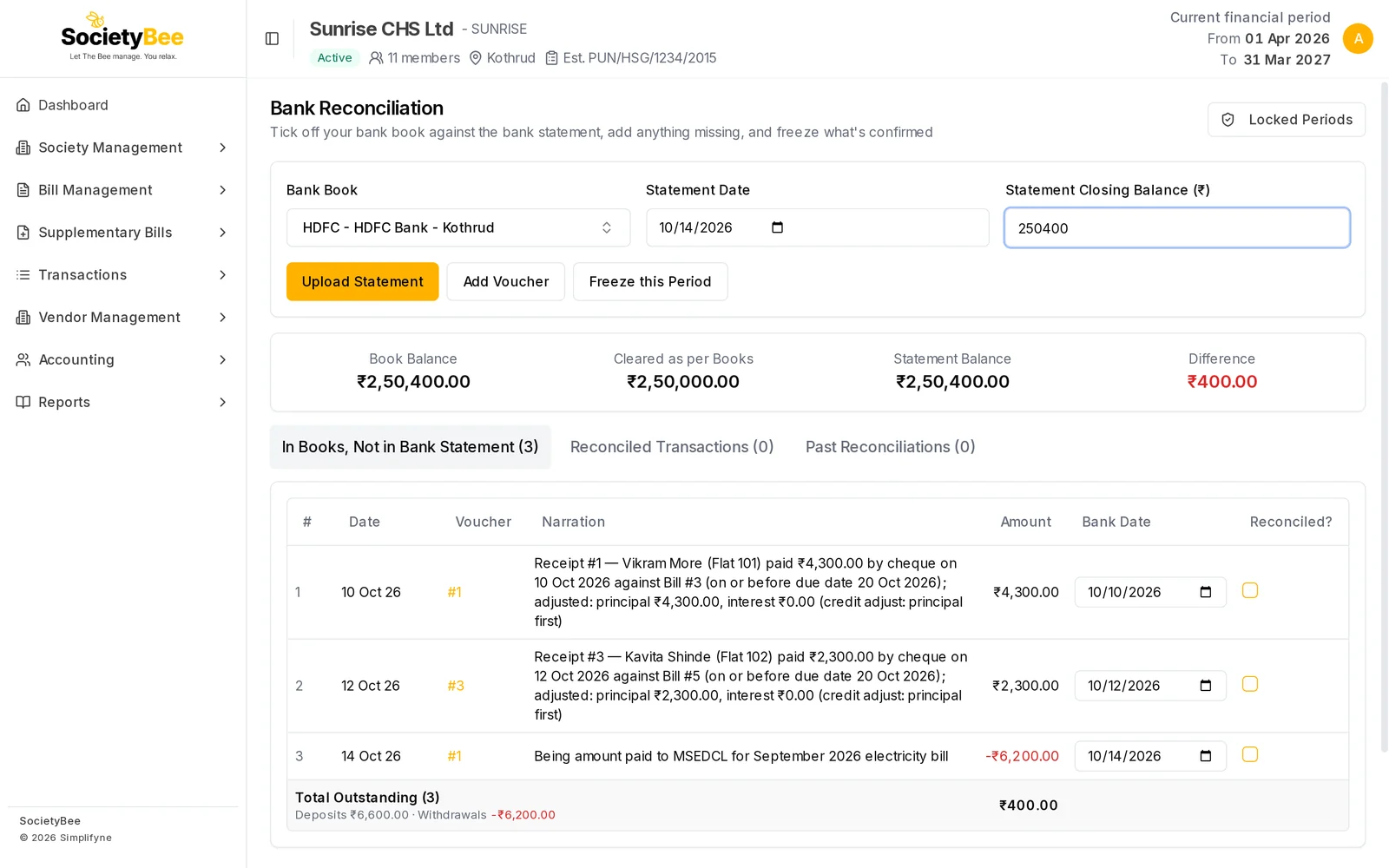Click the Upload Statement button
Image resolution: width=1389 pixels, height=868 pixels.
[363, 281]
